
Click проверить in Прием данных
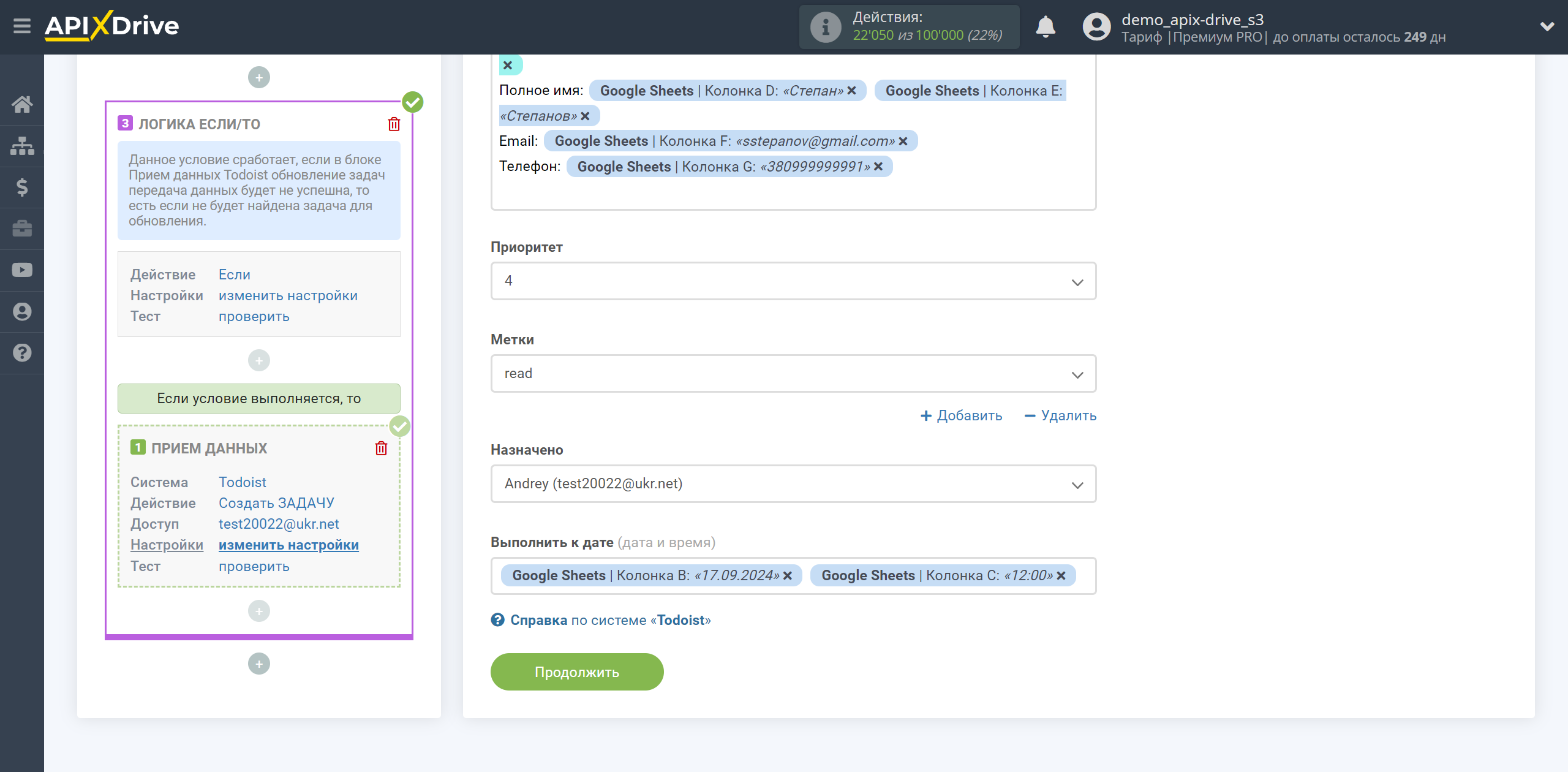point(254,566)
